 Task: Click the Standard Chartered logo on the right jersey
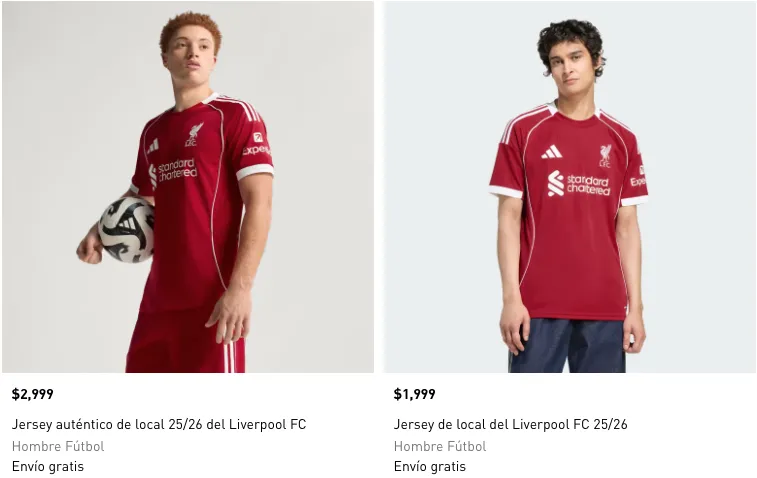pos(578,184)
